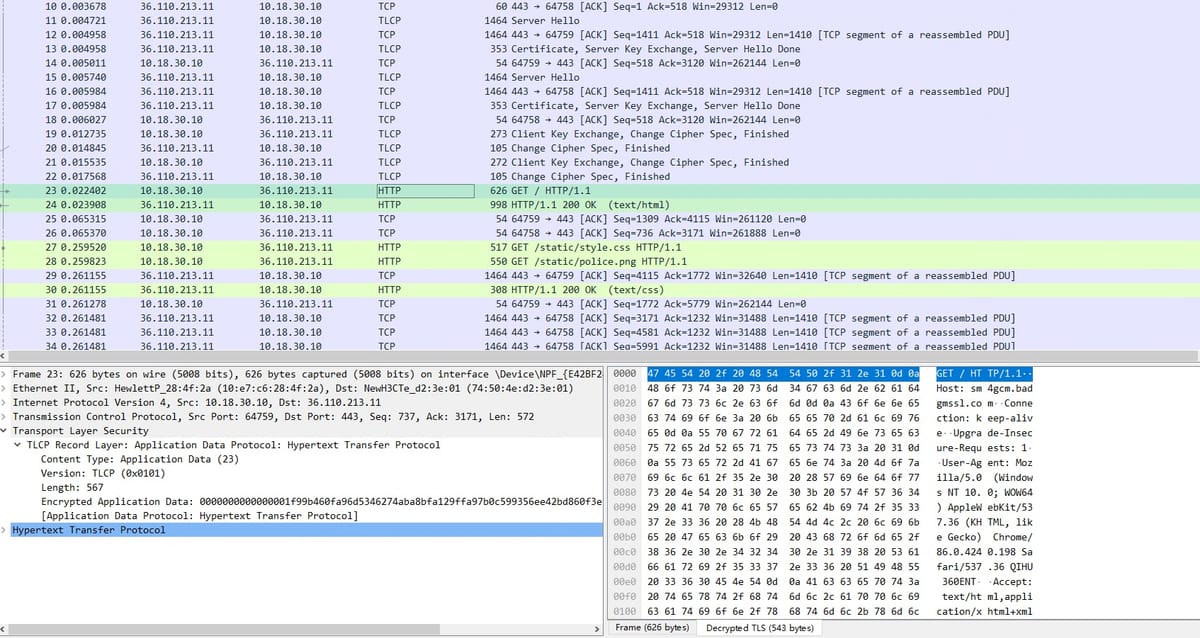The image size is (1200, 638).
Task: Collapse the Transport Layer Security node
Action: [5, 431]
